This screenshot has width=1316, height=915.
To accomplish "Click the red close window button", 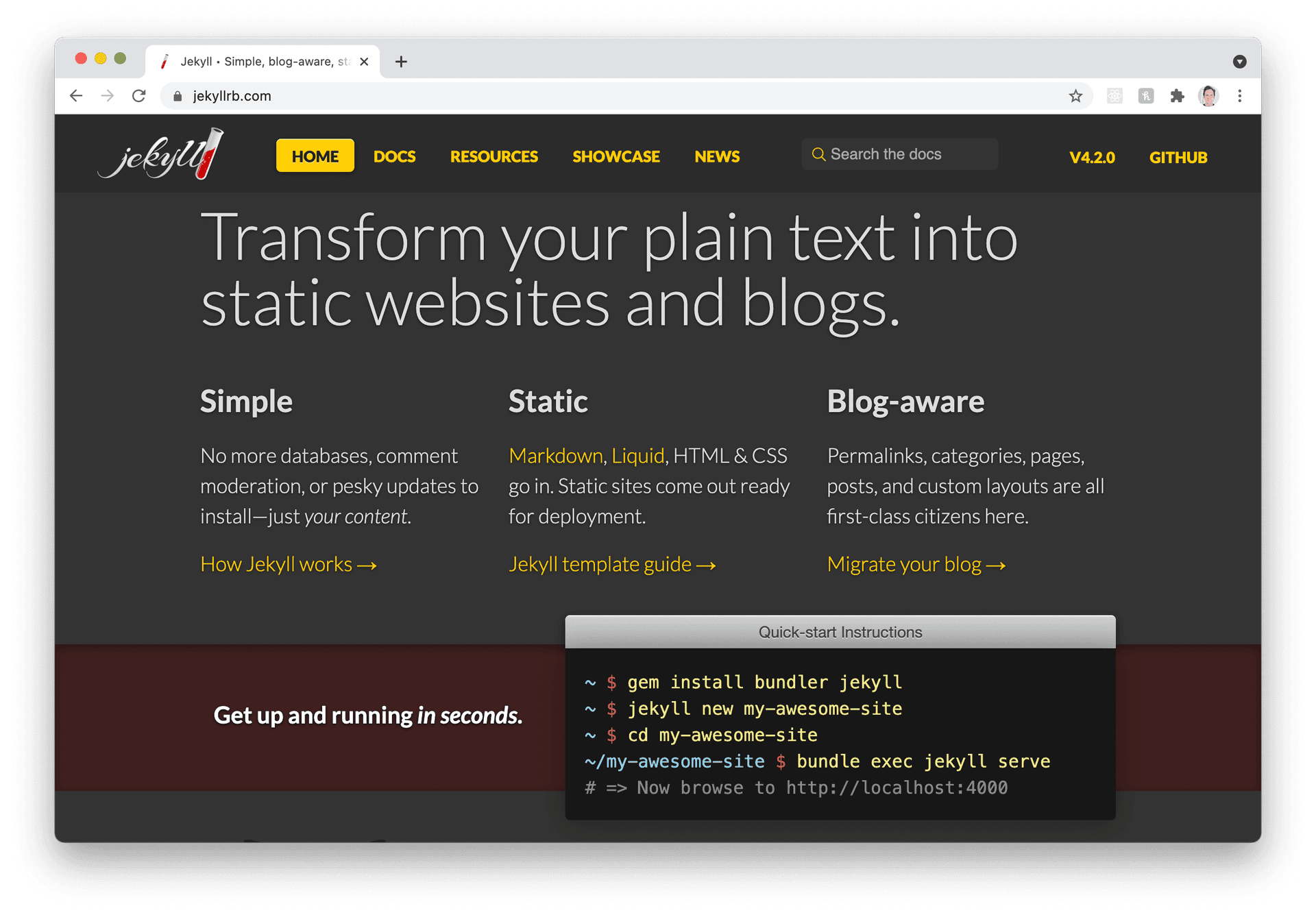I will coord(81,58).
